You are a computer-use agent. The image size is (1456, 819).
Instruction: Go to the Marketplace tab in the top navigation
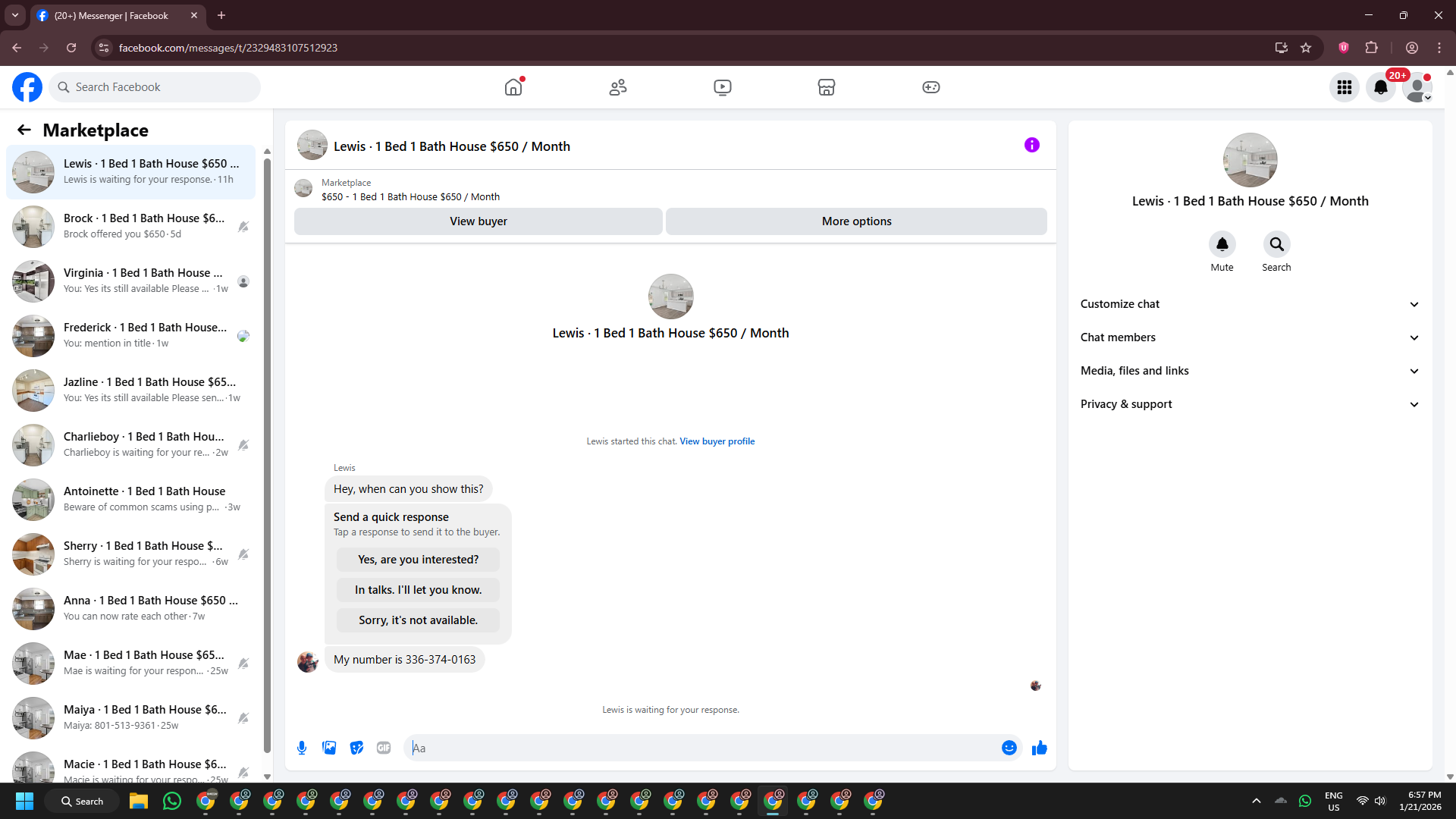pyautogui.click(x=826, y=87)
